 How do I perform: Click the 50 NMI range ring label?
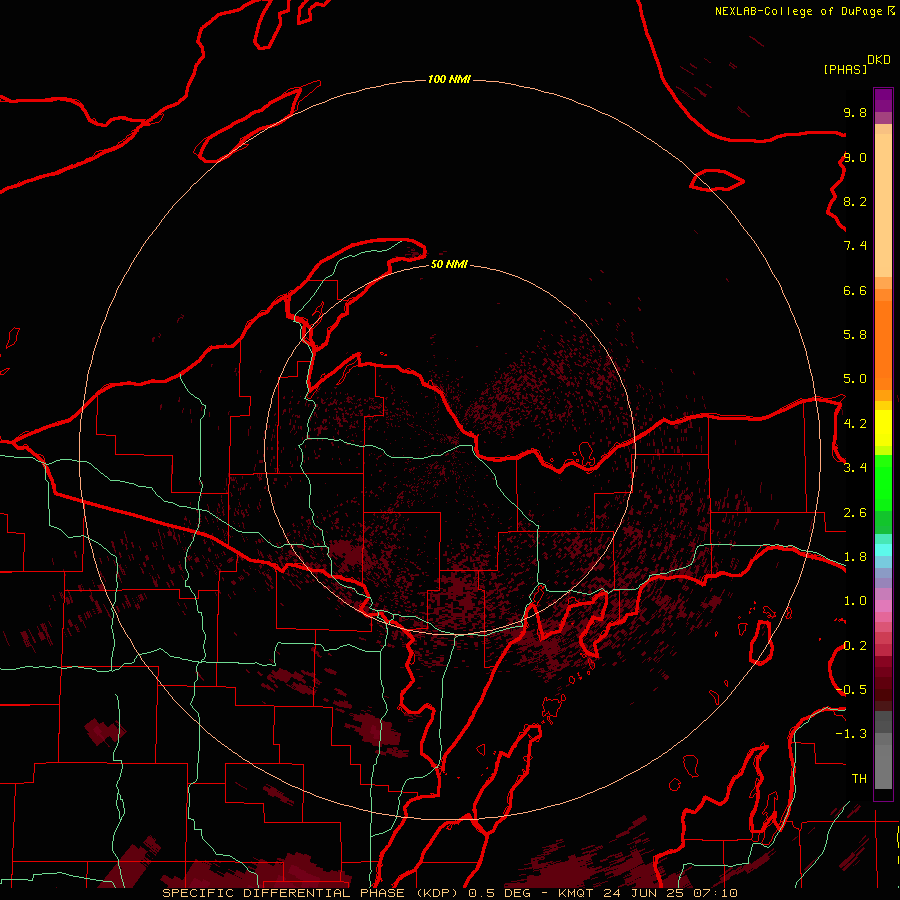click(449, 264)
